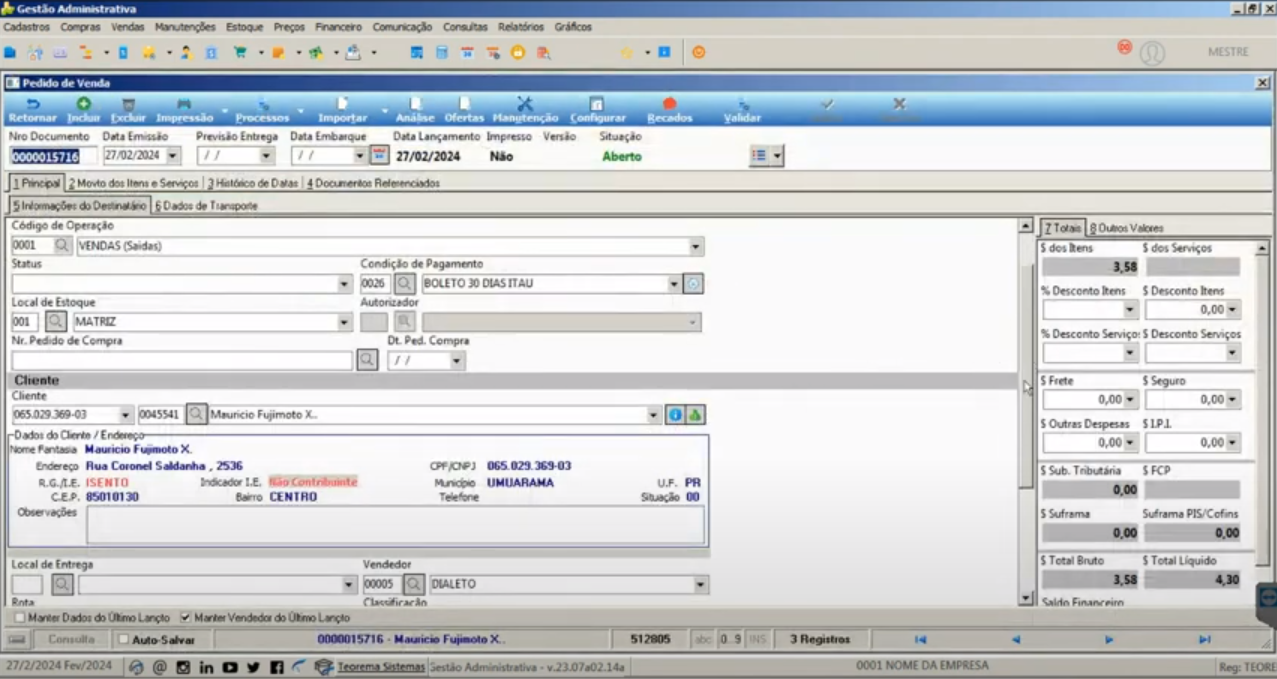Open the Relatórios menu

(521, 27)
